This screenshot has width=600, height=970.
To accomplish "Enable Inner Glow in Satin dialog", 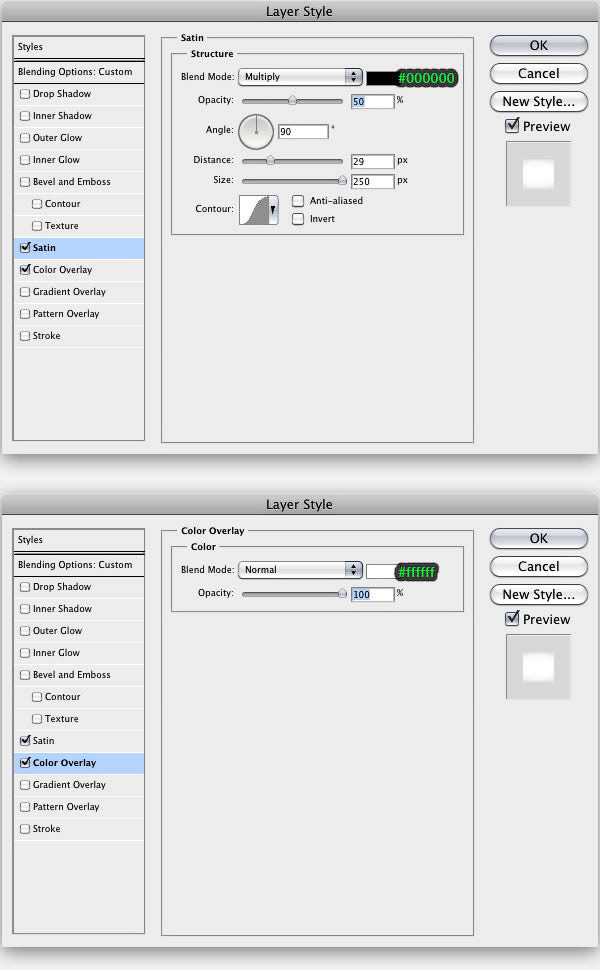I will click(25, 160).
